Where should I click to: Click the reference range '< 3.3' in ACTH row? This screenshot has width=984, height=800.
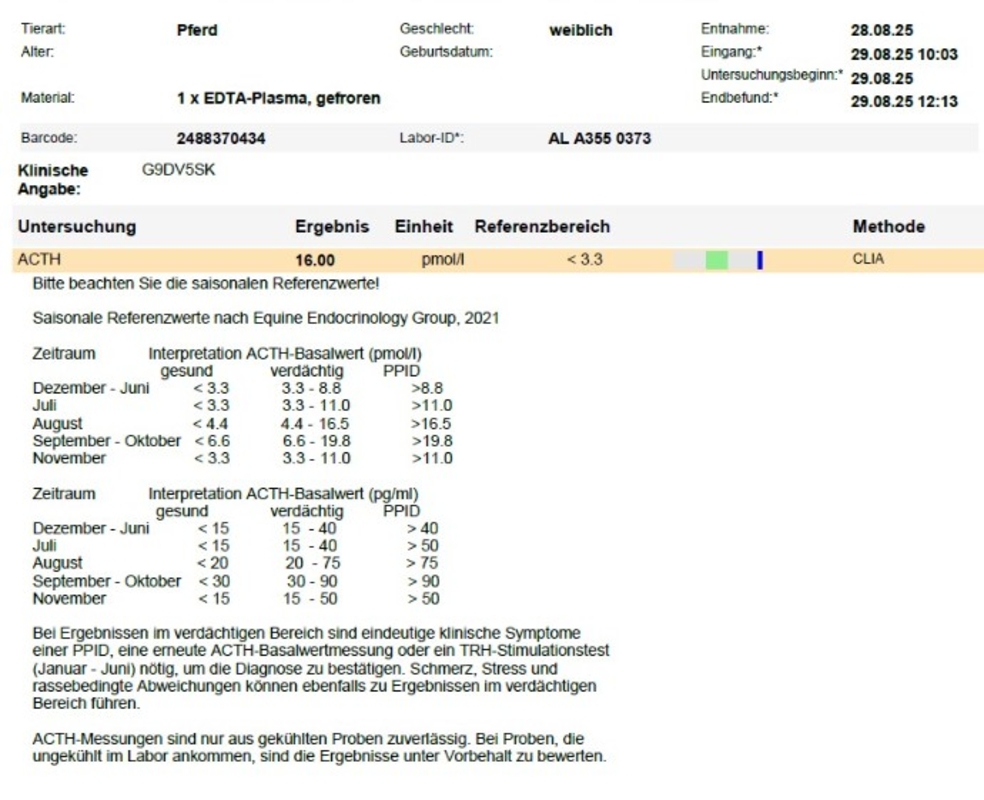pos(585,259)
